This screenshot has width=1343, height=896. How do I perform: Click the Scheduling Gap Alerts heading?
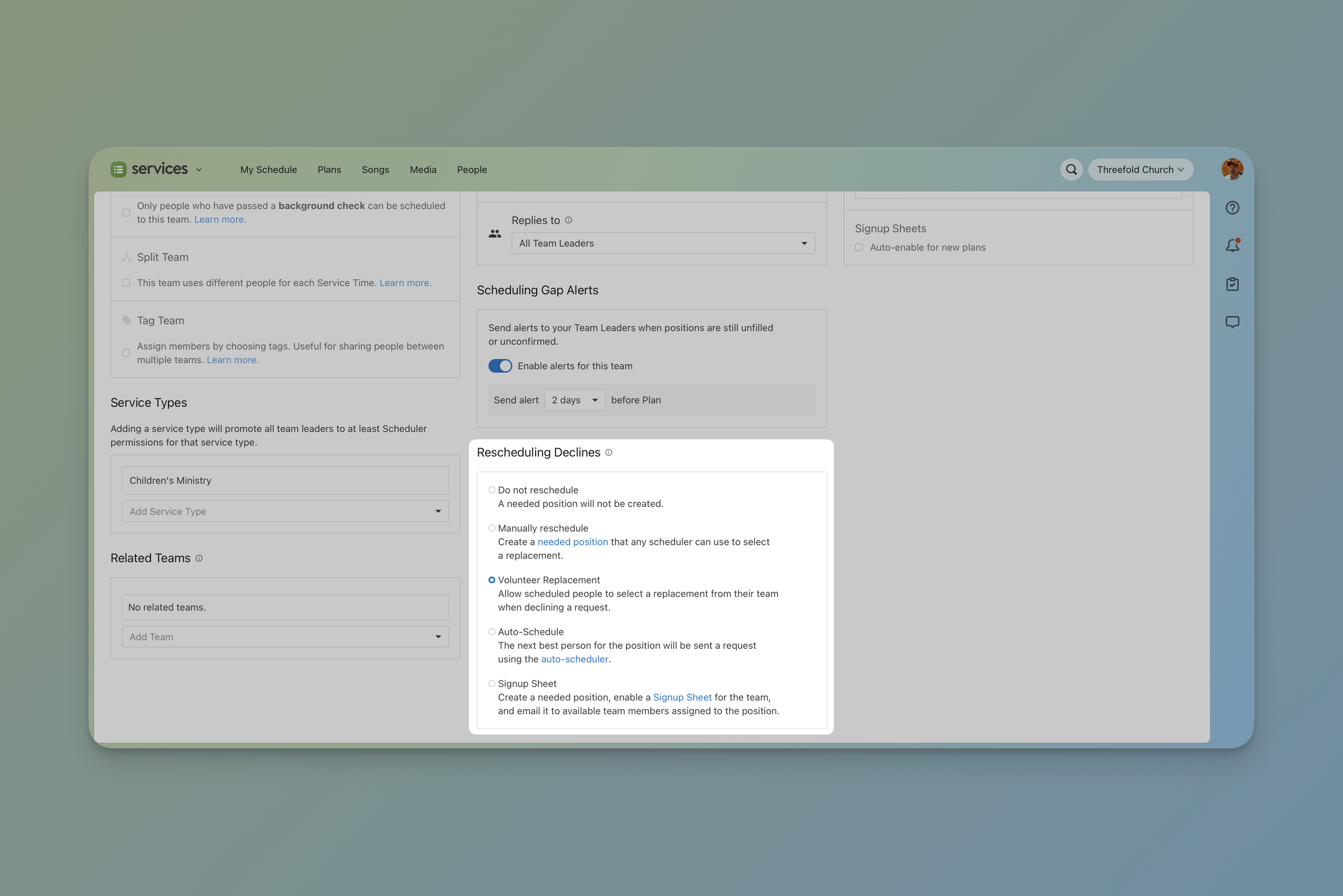click(x=537, y=290)
